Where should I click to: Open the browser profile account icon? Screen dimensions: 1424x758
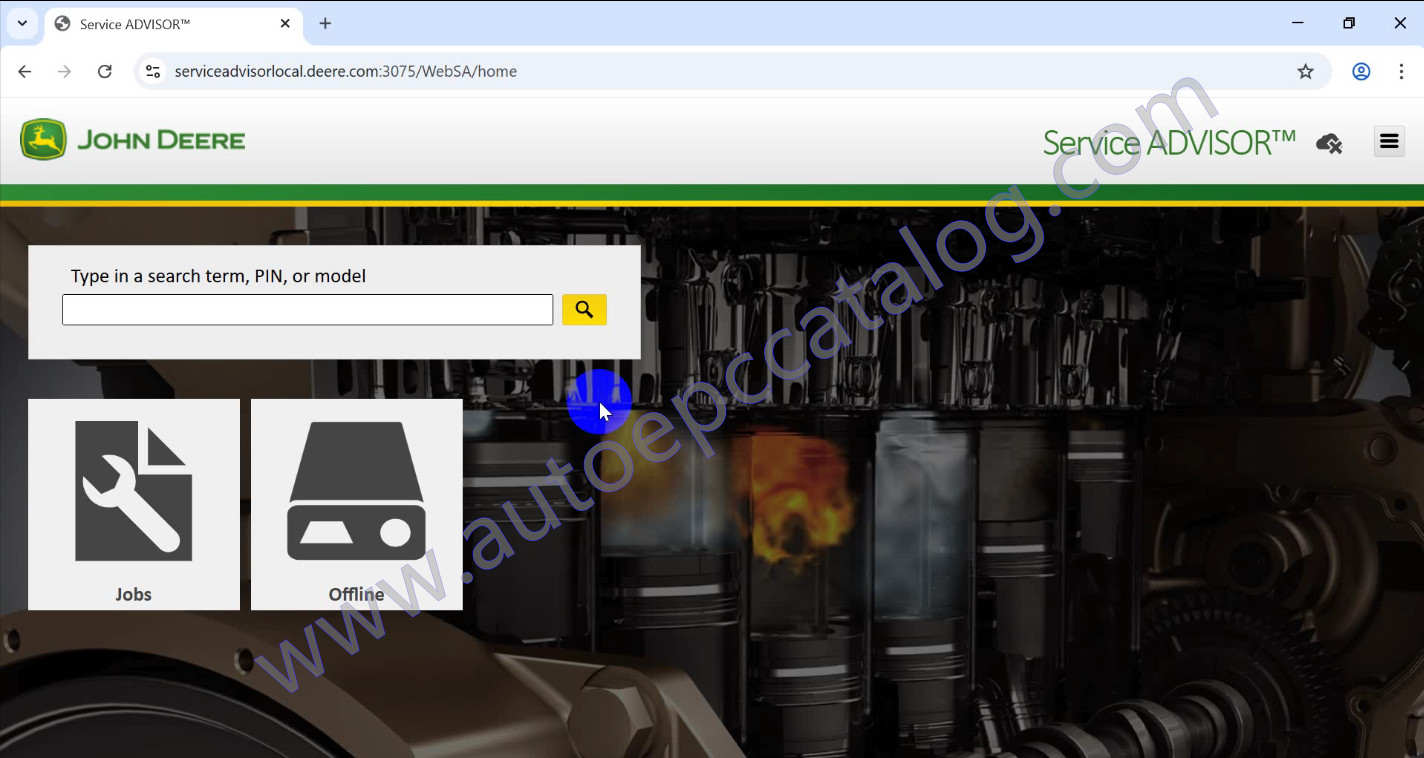coord(1361,71)
